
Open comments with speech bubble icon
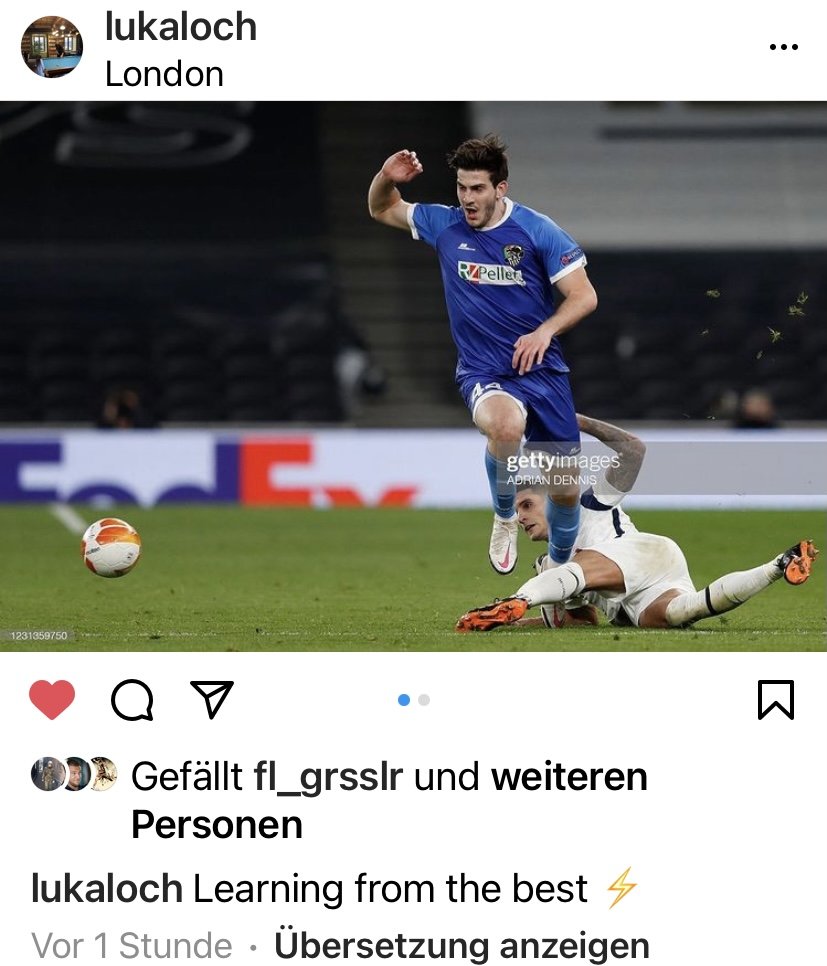click(132, 700)
